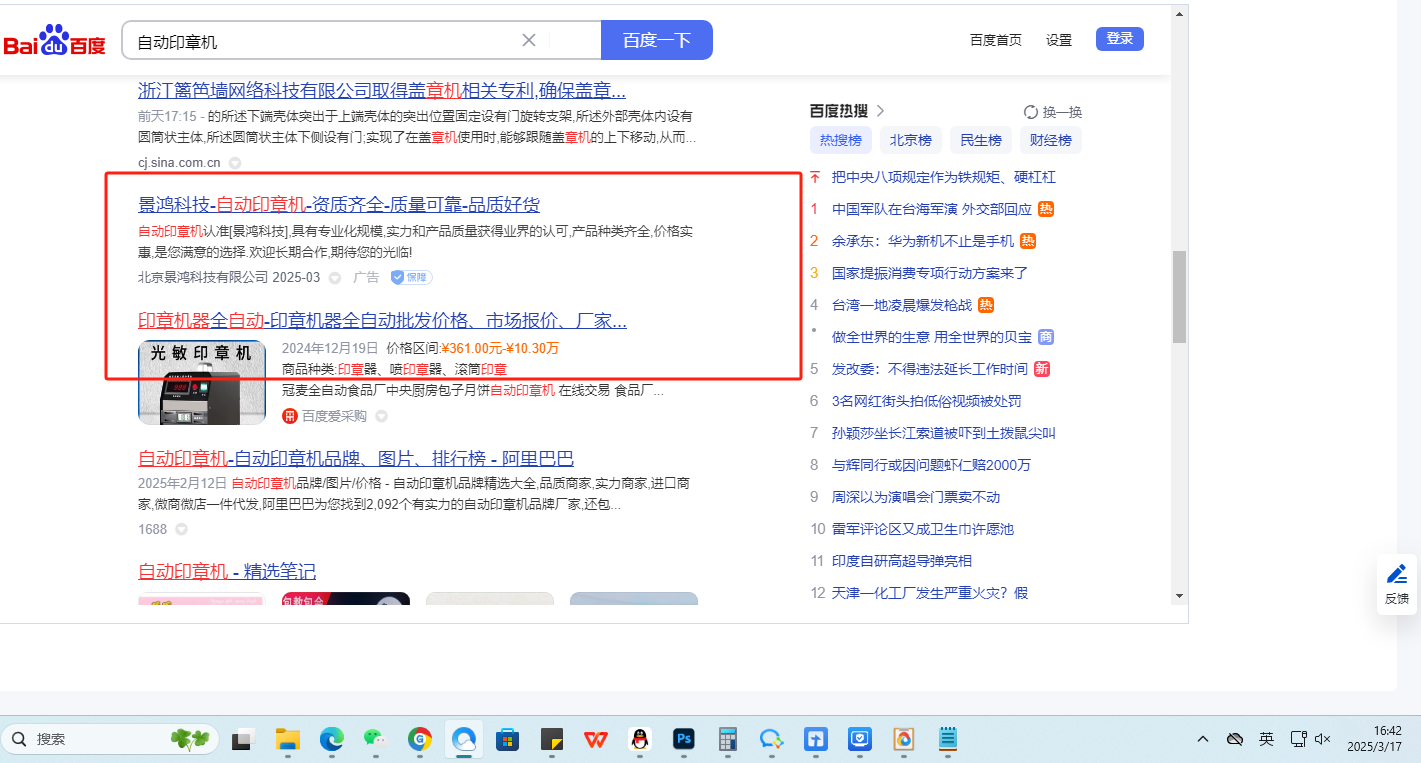Click the page vertical scrollbar thumb

tap(1179, 296)
